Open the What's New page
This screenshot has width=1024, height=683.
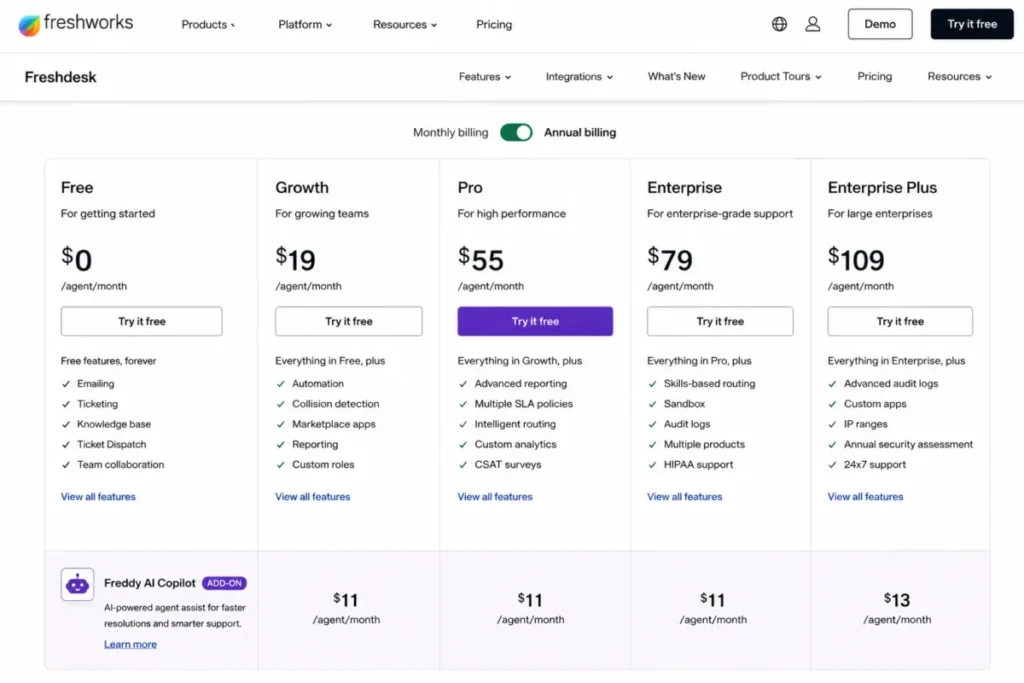(677, 76)
